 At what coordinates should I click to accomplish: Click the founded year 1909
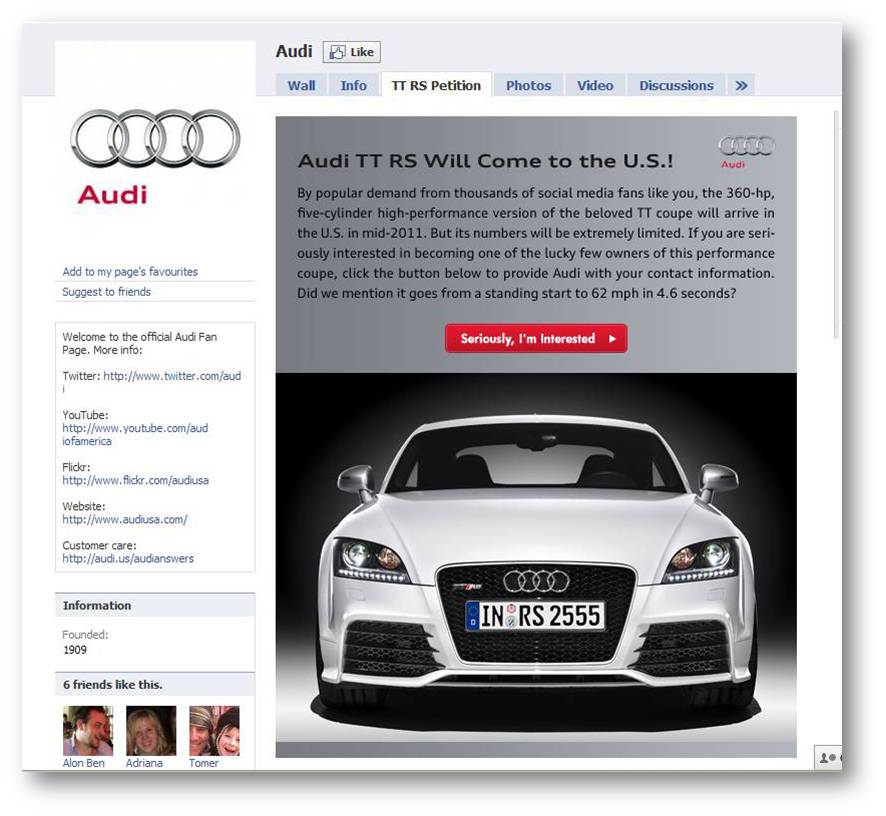(75, 650)
